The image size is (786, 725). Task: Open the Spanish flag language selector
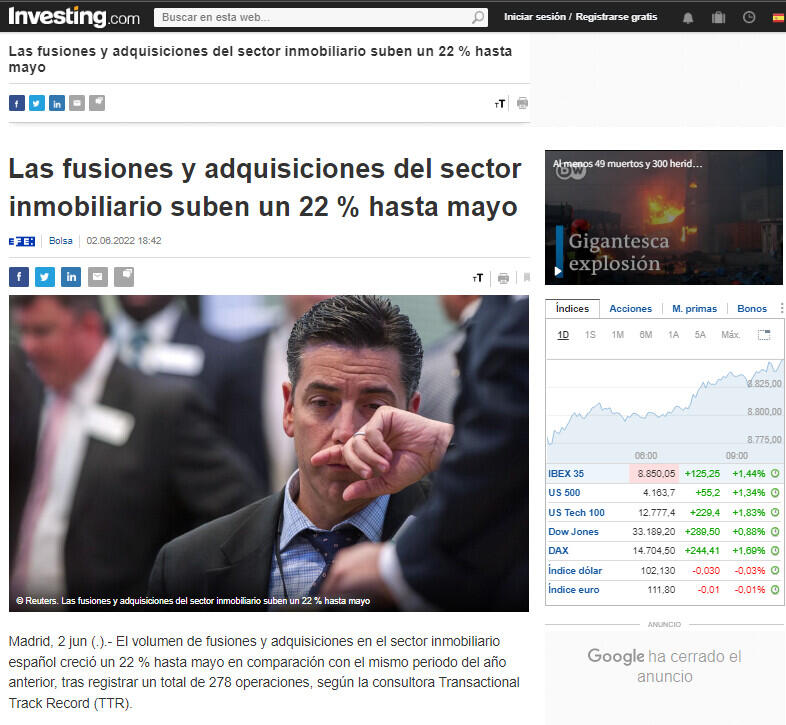point(777,17)
